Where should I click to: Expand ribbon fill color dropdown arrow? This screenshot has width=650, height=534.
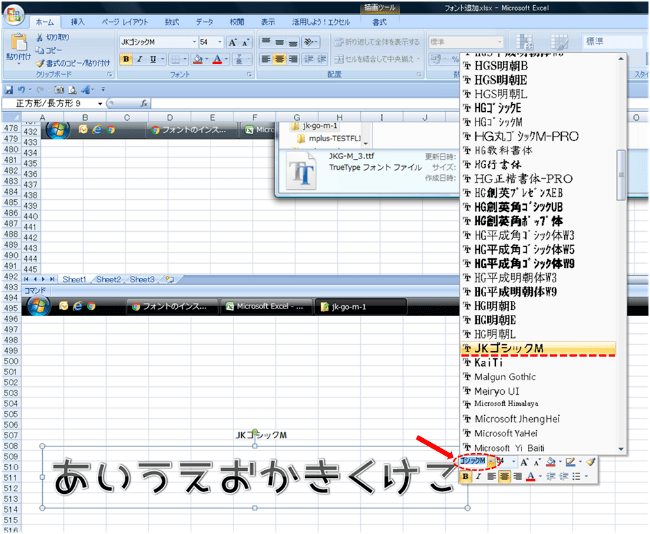click(x=206, y=59)
